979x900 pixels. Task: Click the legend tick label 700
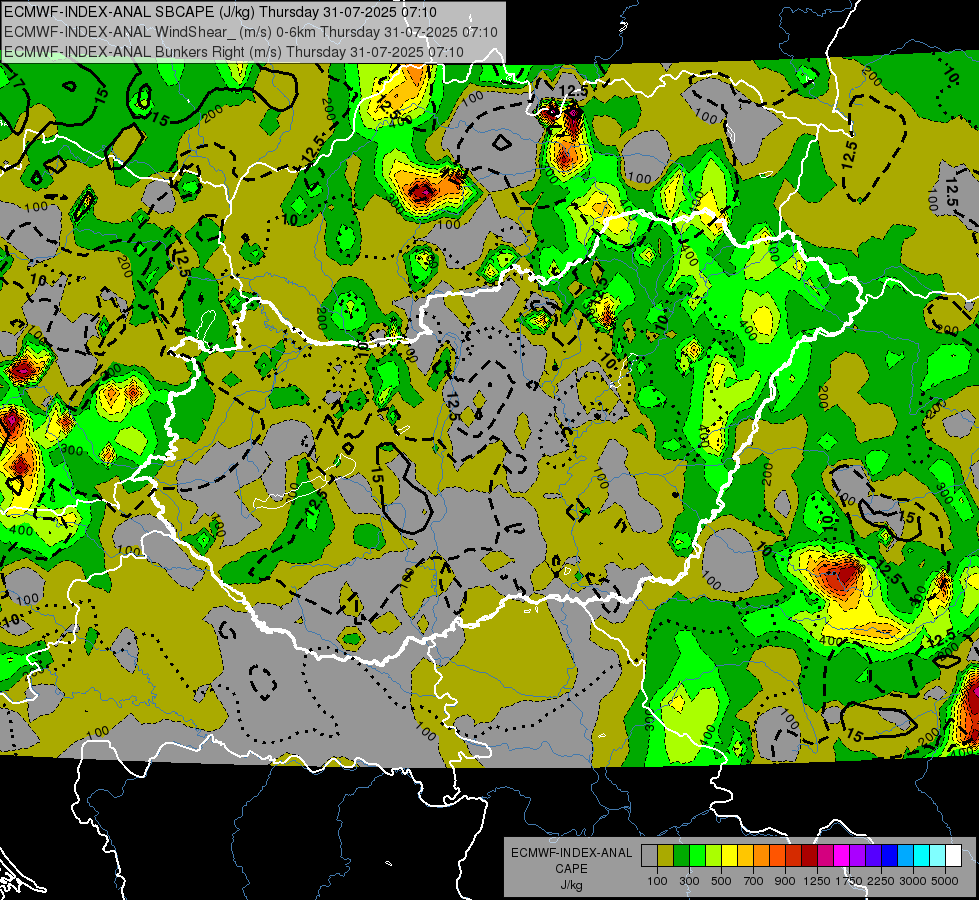coord(754,881)
